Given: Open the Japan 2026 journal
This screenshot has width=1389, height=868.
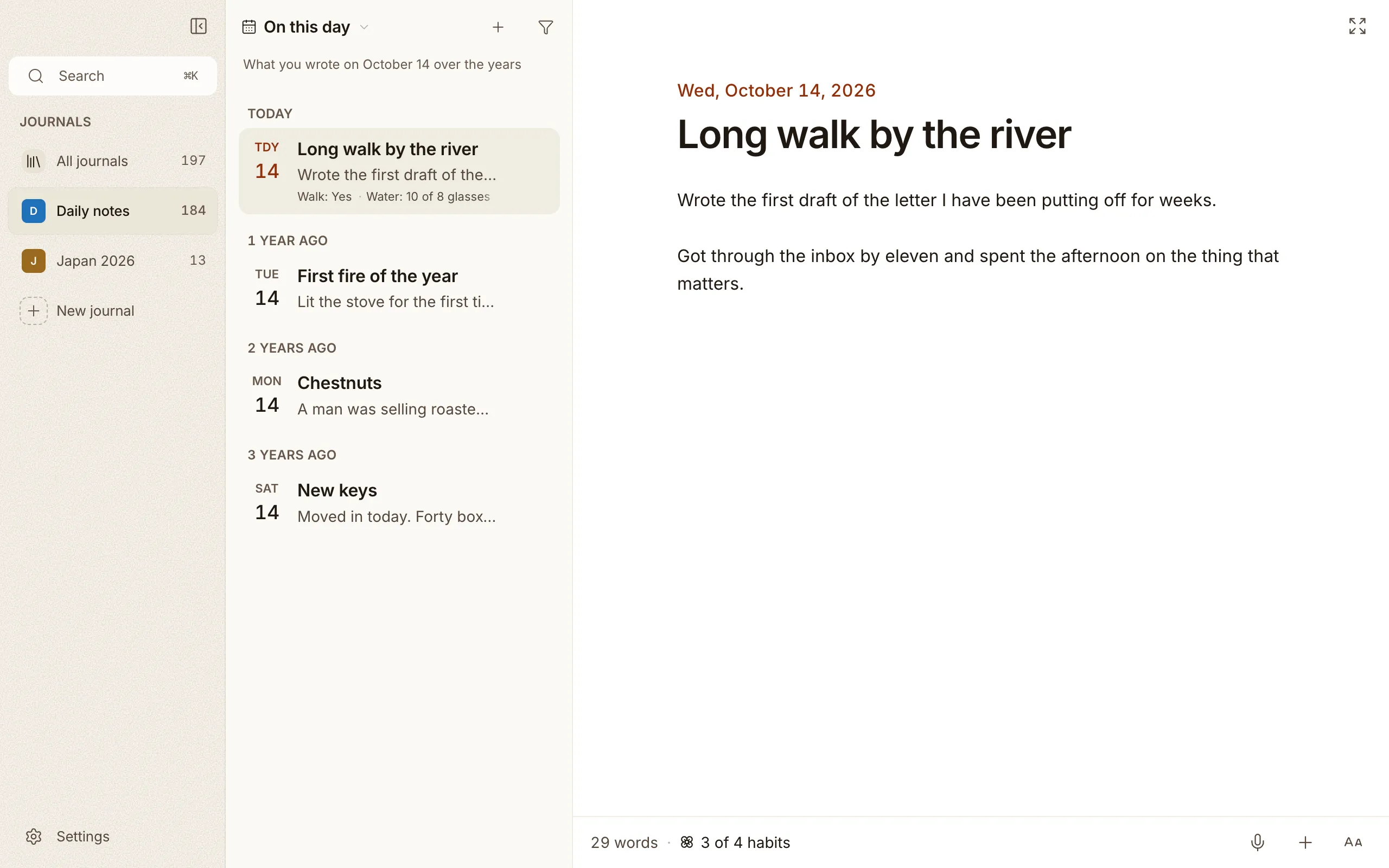Looking at the screenshot, I should tap(113, 260).
